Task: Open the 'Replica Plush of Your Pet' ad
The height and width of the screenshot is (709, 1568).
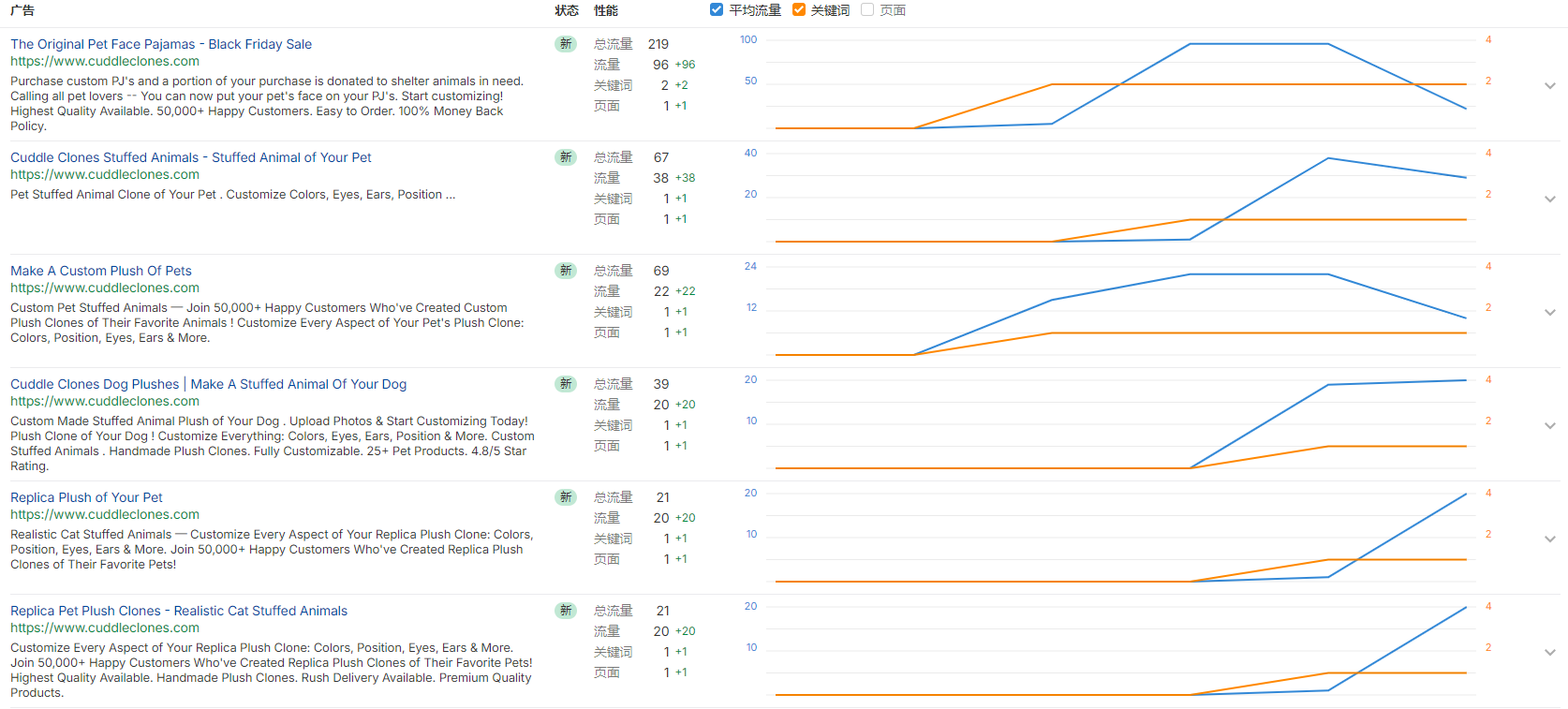Action: tap(86, 497)
